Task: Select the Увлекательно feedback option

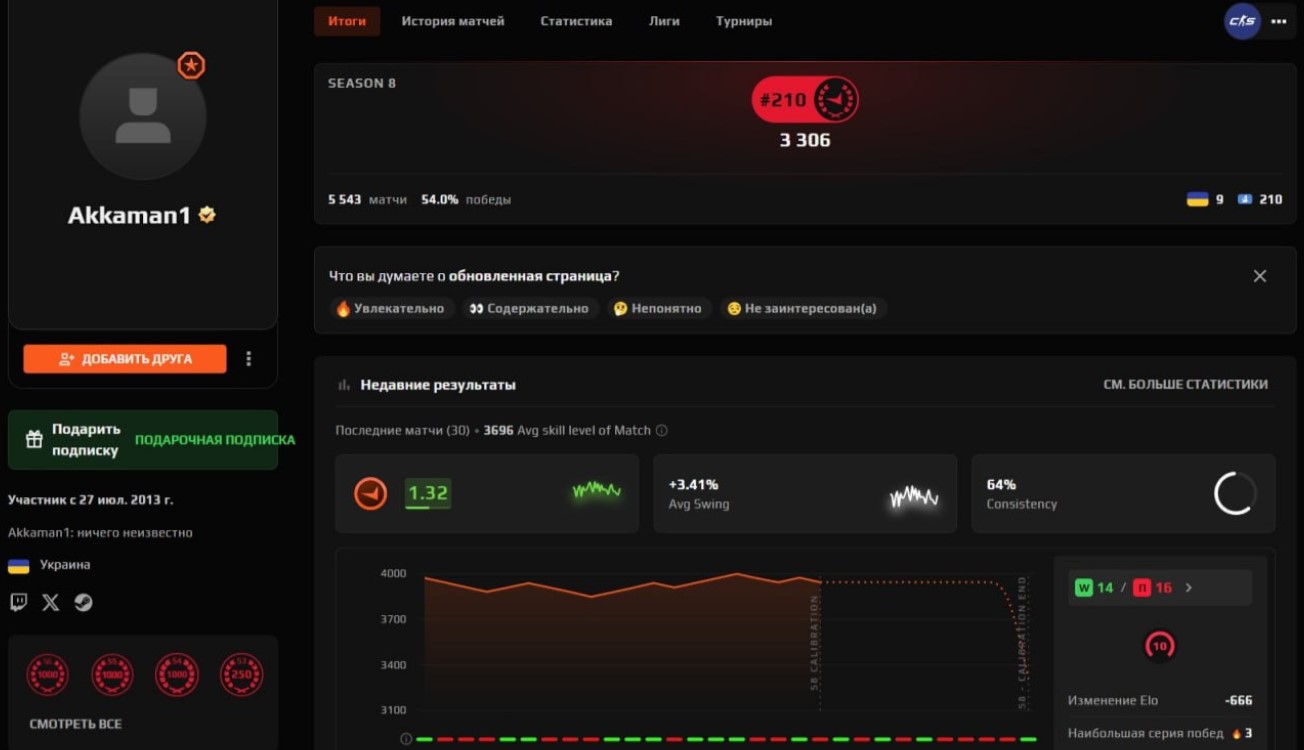Action: coord(390,308)
